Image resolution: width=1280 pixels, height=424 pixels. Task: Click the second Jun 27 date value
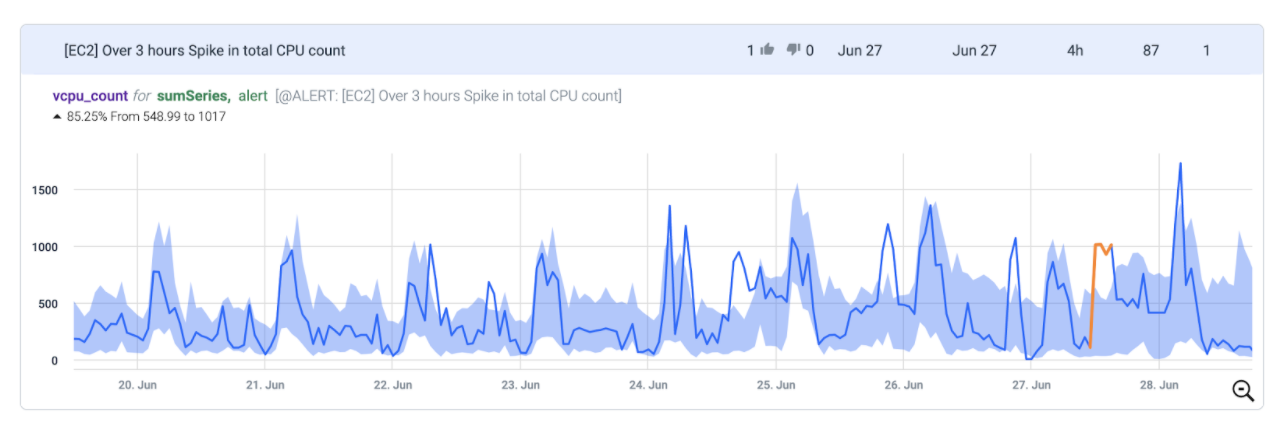coord(974,50)
